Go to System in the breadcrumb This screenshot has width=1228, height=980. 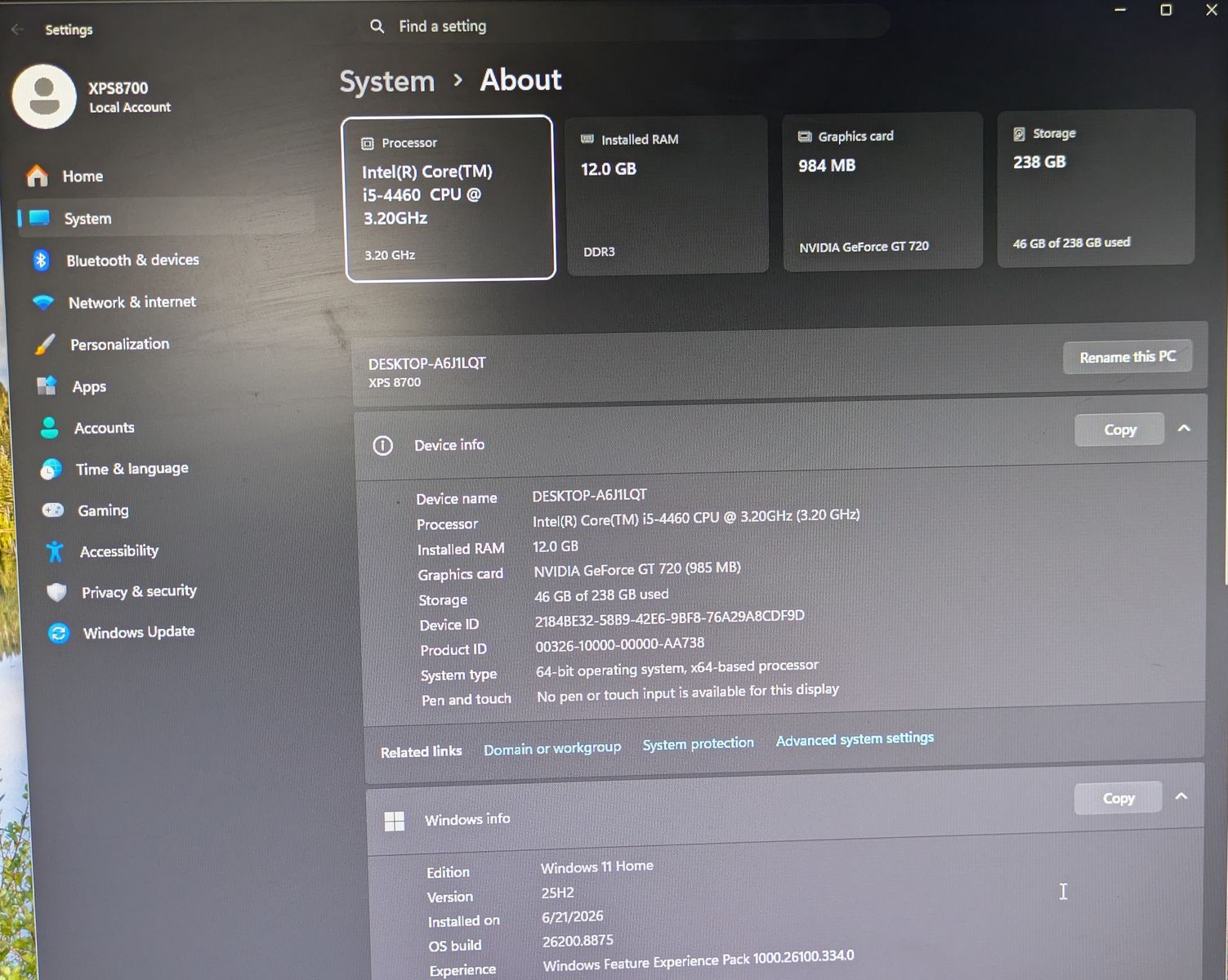click(x=387, y=82)
